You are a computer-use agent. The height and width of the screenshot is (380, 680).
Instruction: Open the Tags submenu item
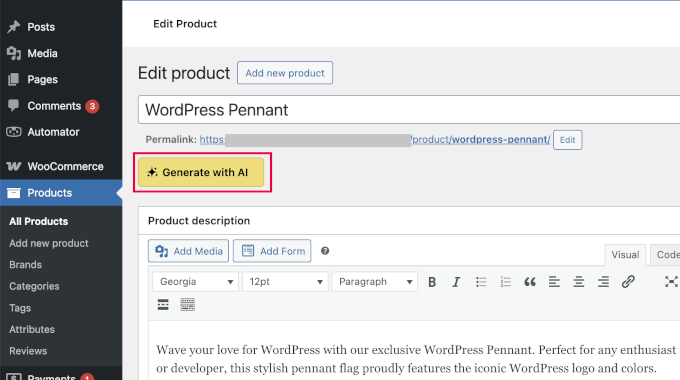point(20,308)
